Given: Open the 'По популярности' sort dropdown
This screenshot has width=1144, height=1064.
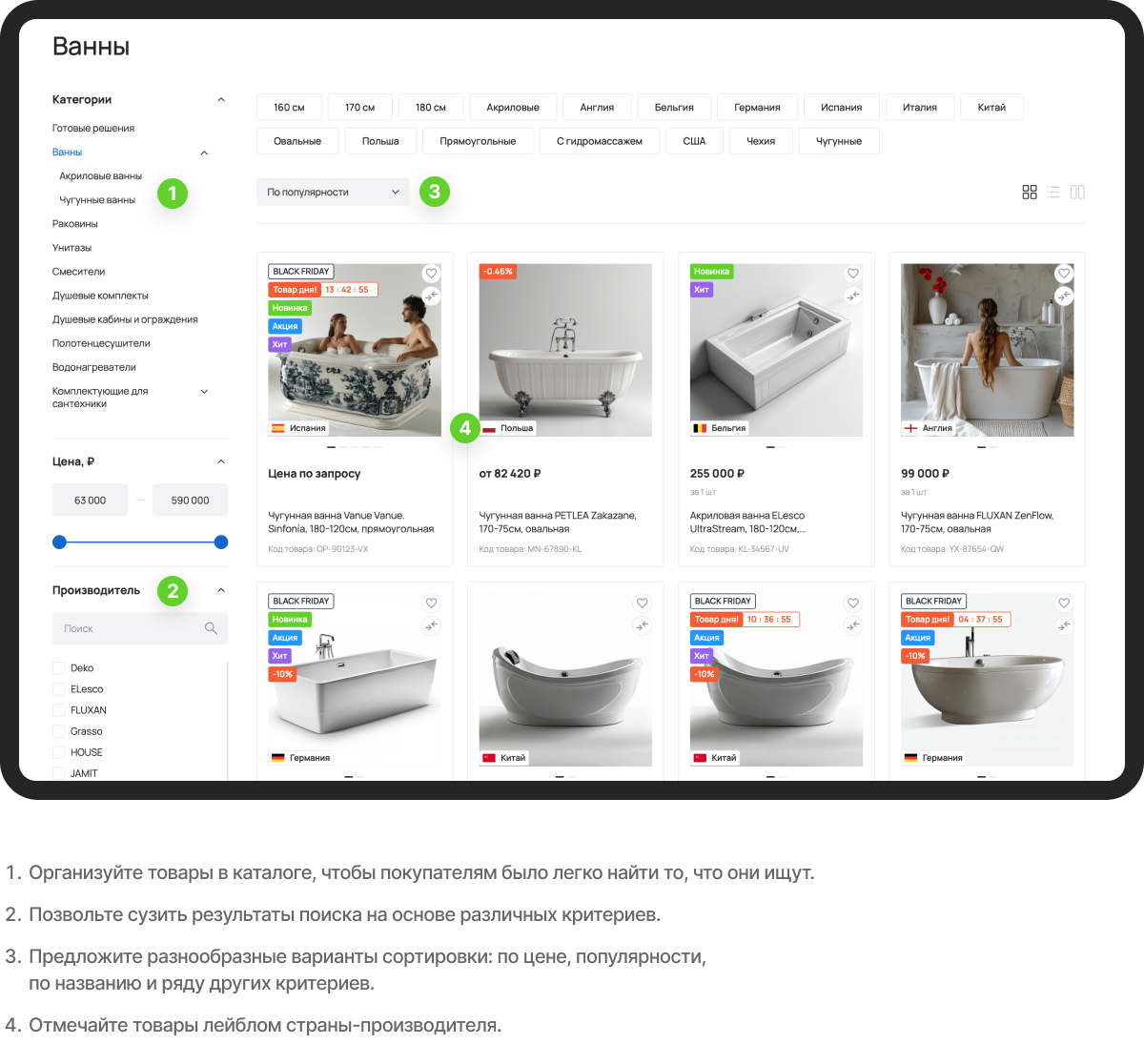Looking at the screenshot, I should click(333, 193).
